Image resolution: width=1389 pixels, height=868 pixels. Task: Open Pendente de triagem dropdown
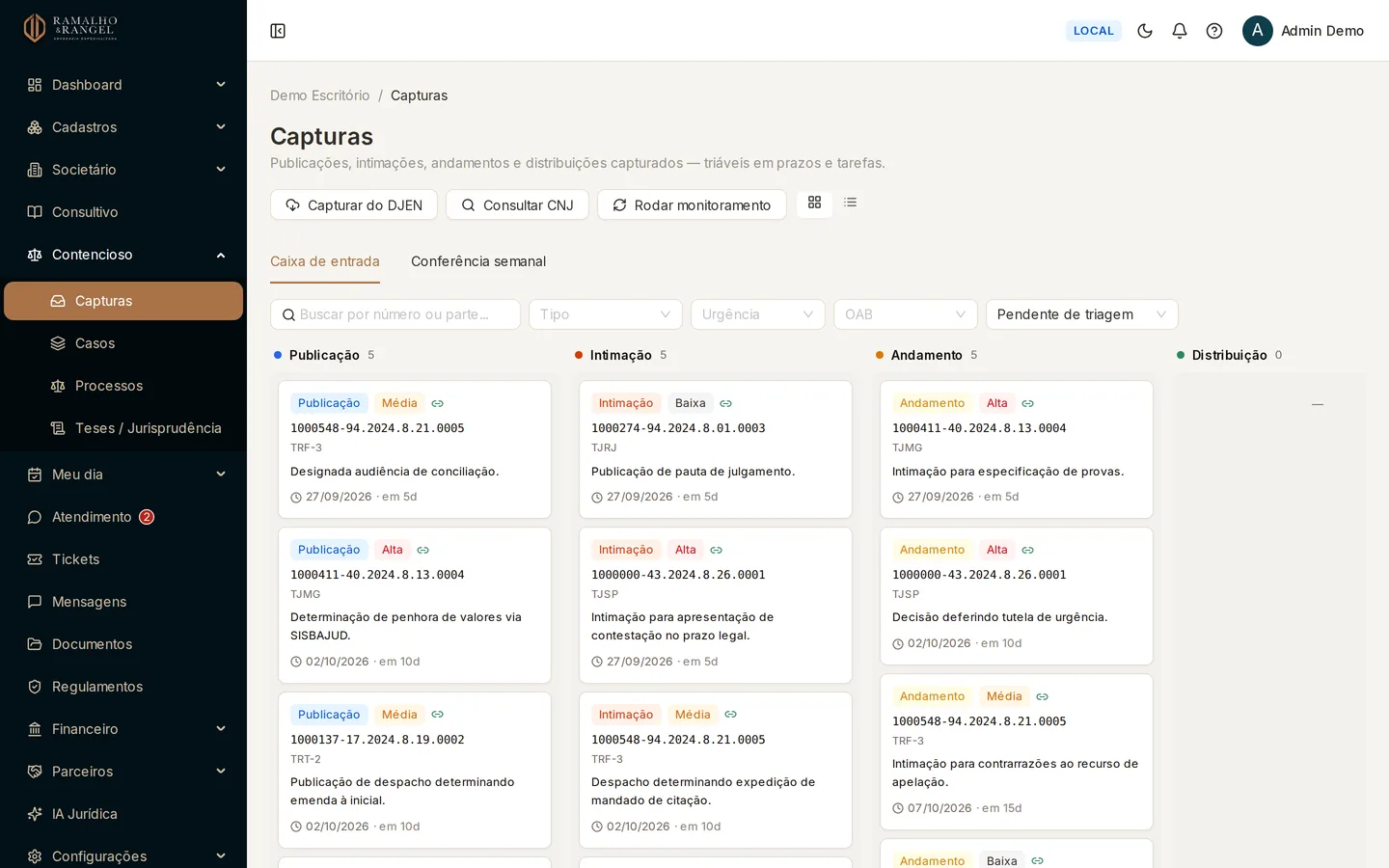pos(1082,314)
